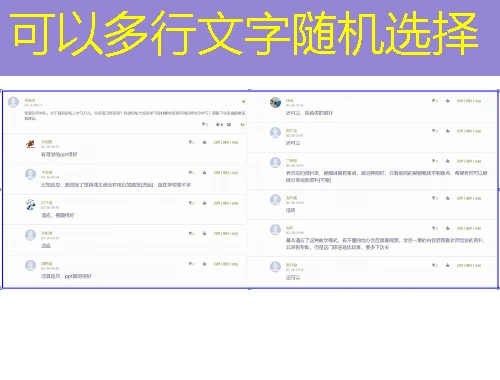Like the horse-avatar comment about ppt
Image resolution: width=500 pixels, height=380 pixels.
[x=204, y=142]
